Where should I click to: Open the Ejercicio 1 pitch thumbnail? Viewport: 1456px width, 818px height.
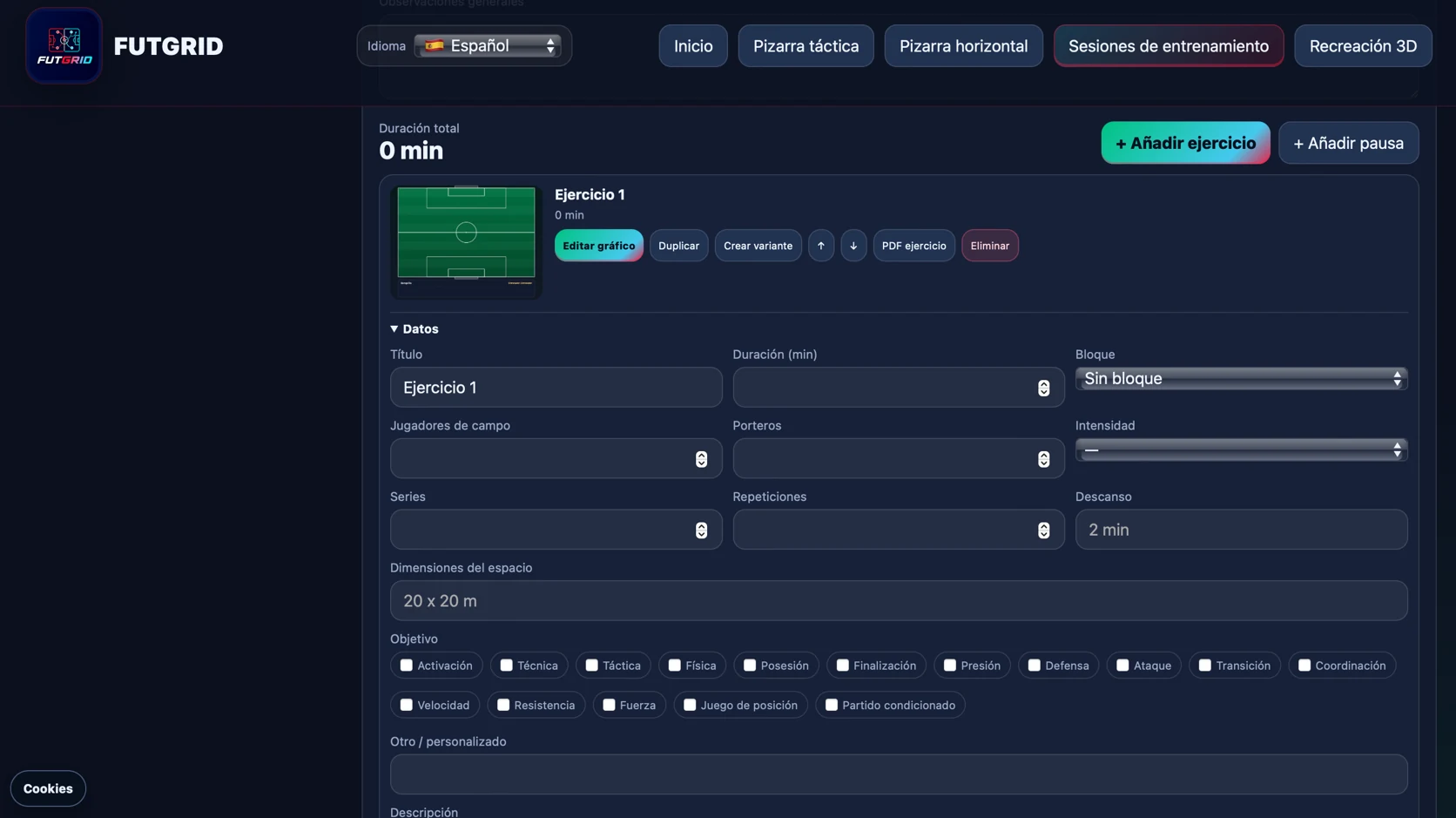tap(466, 241)
